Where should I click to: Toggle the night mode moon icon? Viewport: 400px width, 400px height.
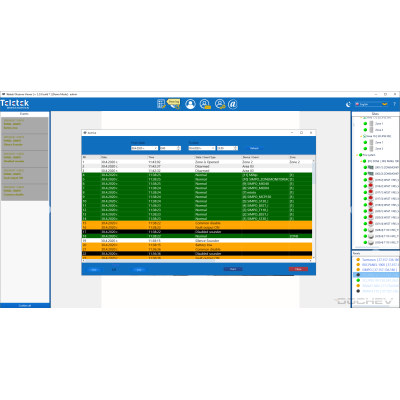click(348, 104)
